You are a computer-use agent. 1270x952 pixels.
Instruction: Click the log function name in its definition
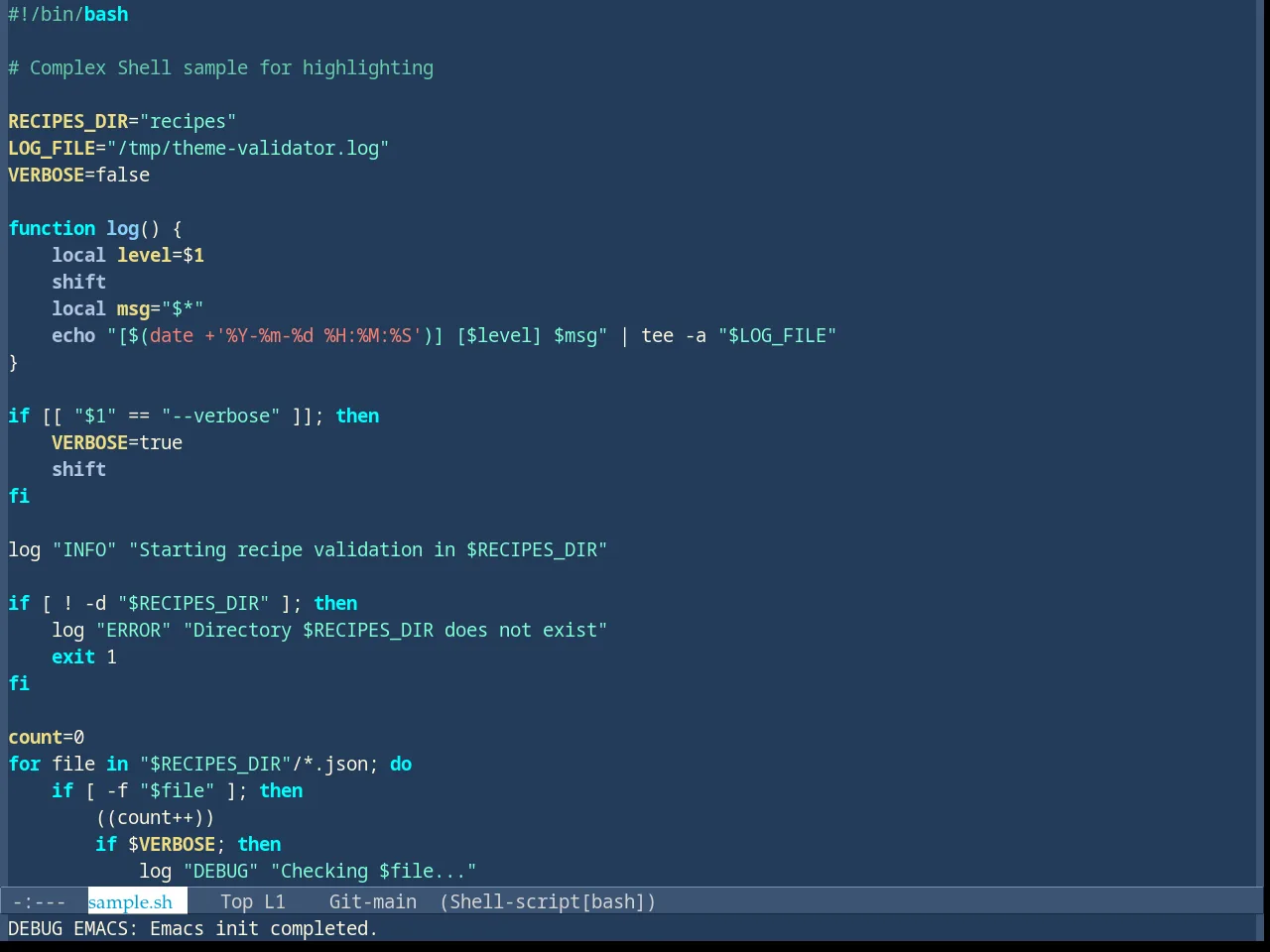123,228
